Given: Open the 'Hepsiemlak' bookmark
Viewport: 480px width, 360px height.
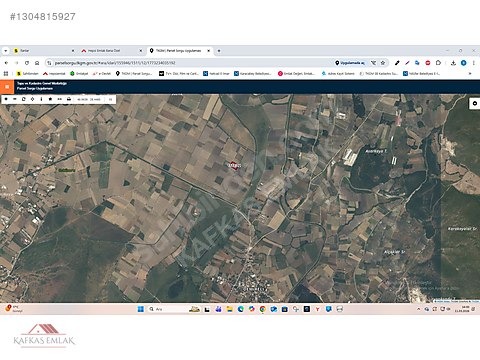Looking at the screenshot, I should [x=54, y=73].
